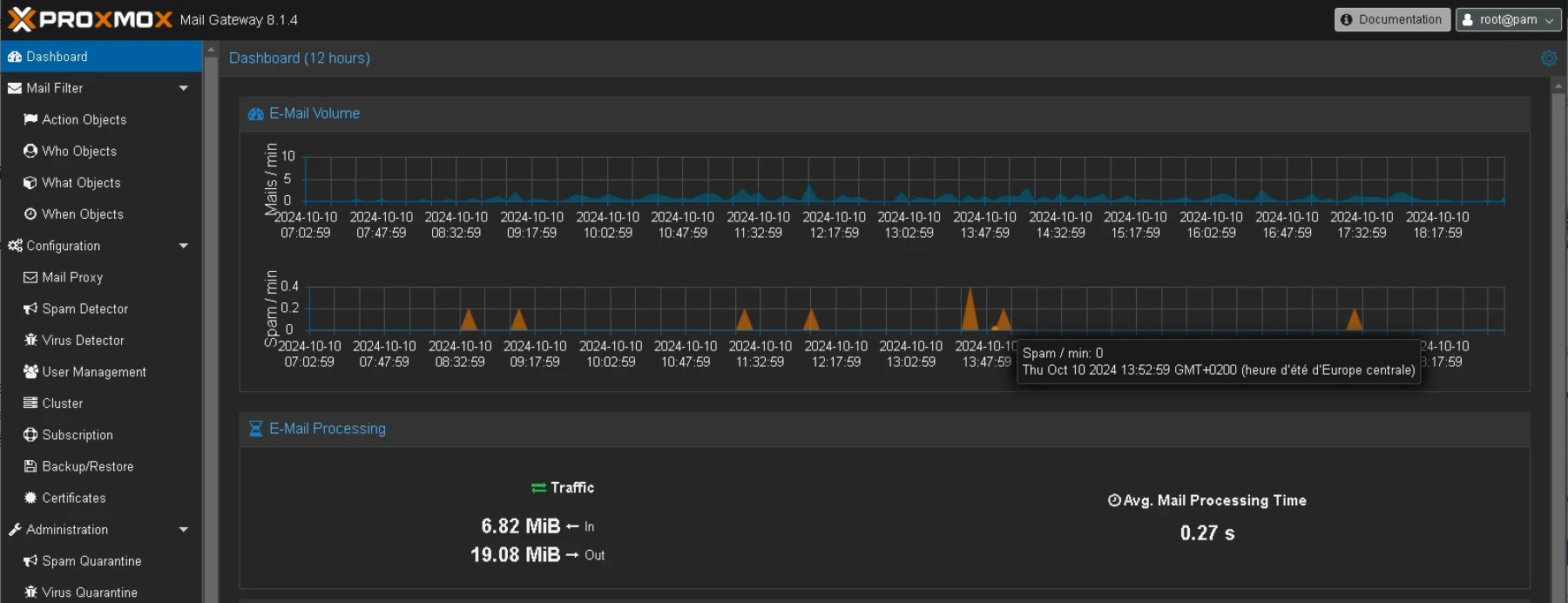Open the Spam Detector configuration

point(84,308)
